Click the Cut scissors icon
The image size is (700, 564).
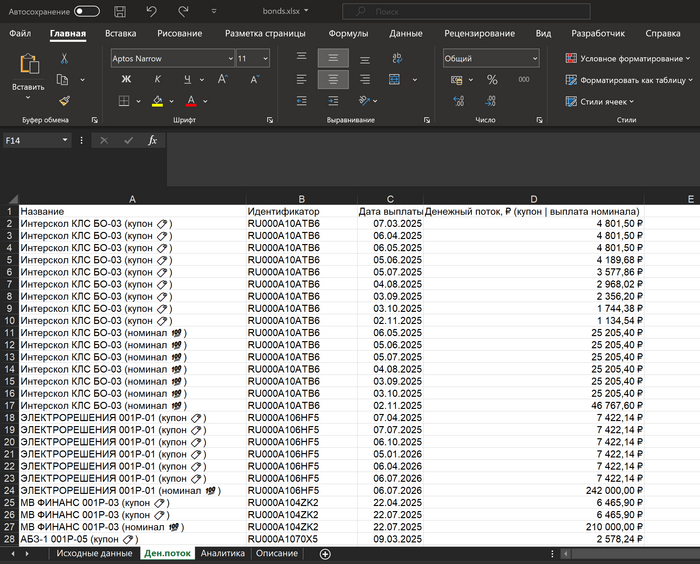tap(64, 59)
